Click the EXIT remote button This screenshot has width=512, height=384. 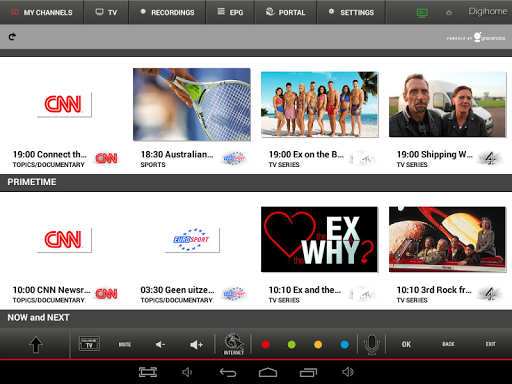coord(490,344)
